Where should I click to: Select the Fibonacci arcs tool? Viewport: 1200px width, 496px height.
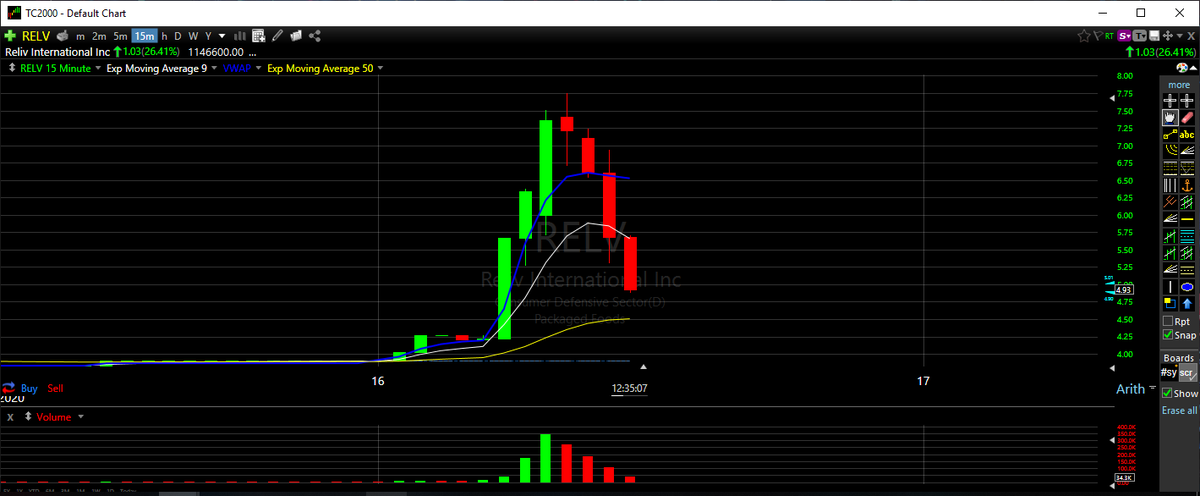tap(1169, 149)
